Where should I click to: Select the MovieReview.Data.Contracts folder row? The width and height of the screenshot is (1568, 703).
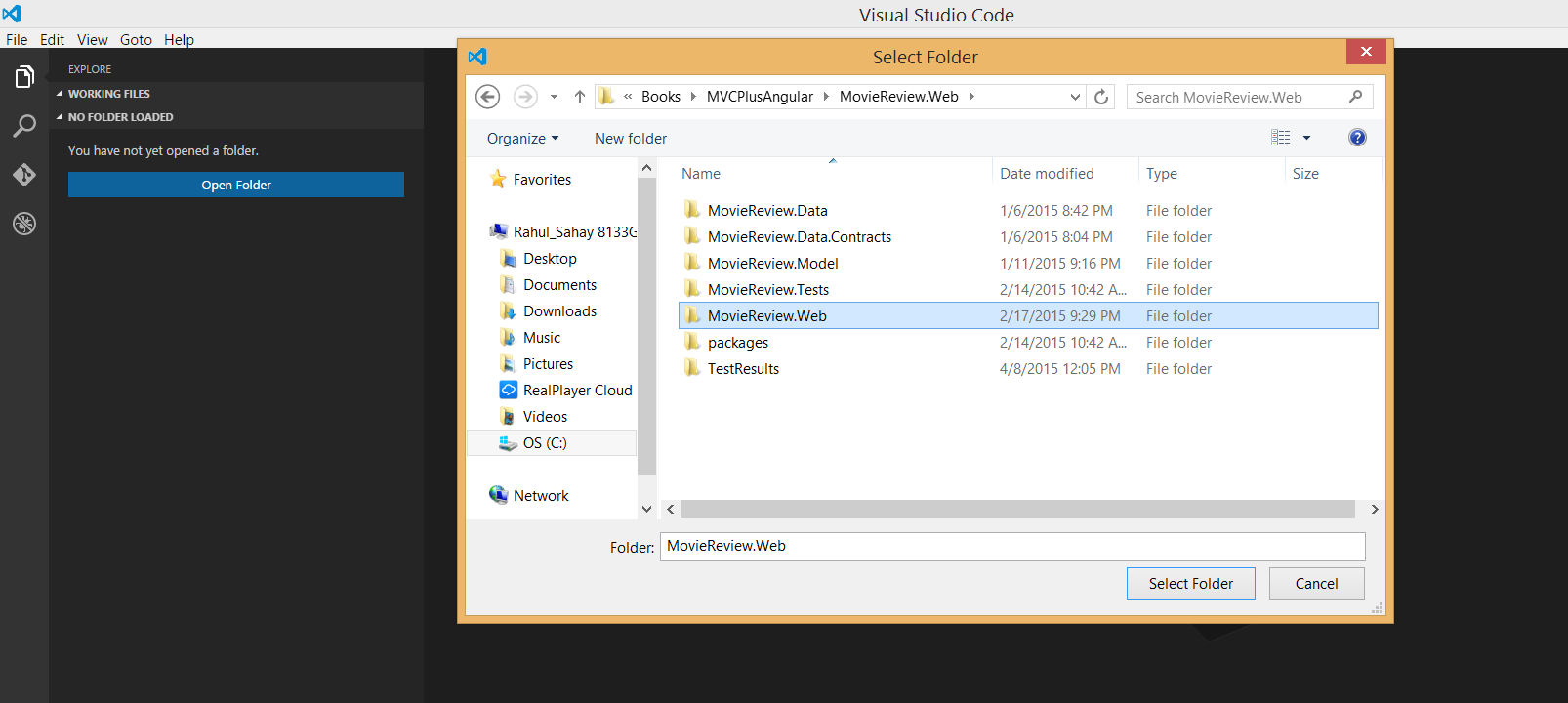point(1028,236)
